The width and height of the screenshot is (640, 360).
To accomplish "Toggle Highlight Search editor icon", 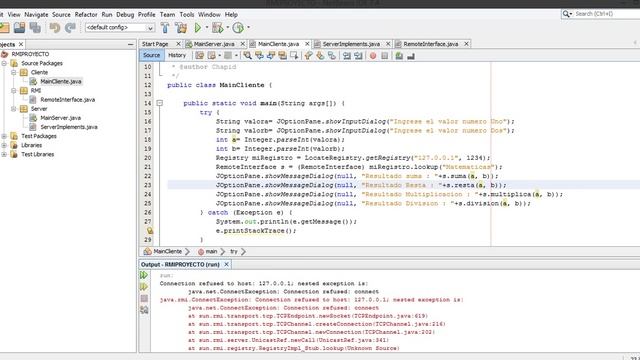I will (282, 56).
